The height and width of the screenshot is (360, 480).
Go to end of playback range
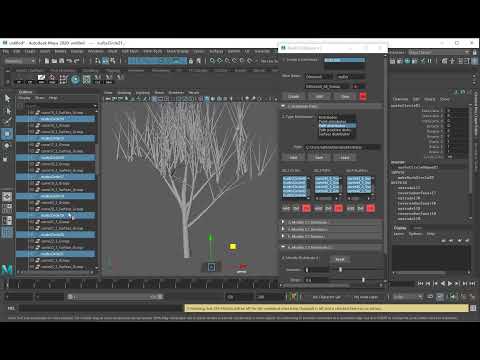[x=472, y=283]
